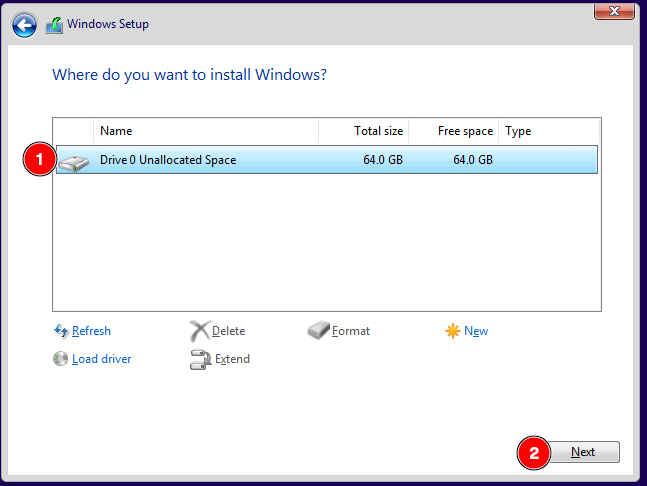Click the Type column header
The image size is (647, 486).
click(549, 131)
